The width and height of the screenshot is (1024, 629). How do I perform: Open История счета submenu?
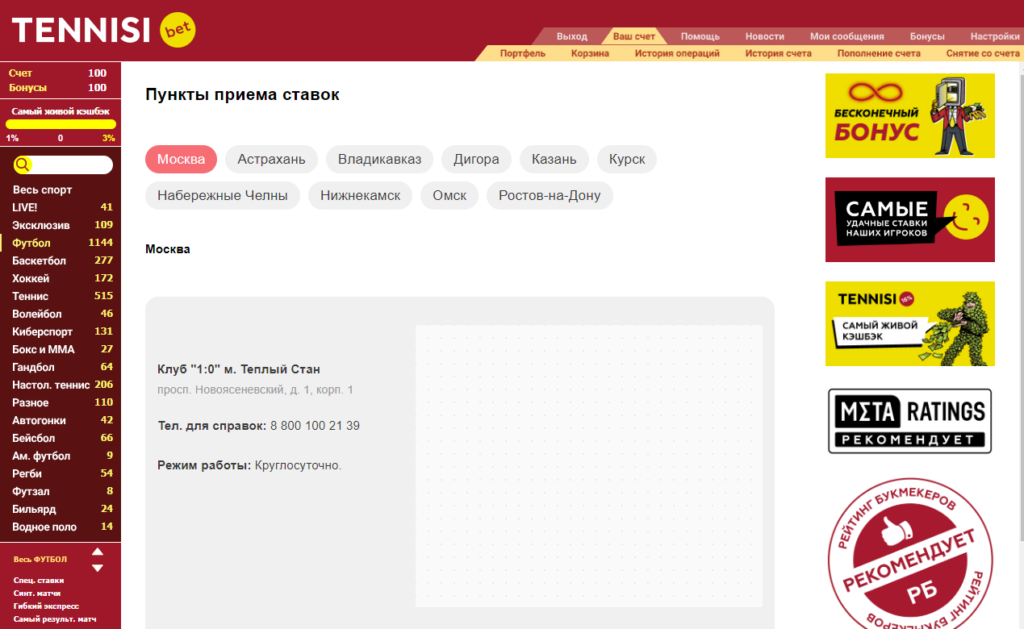tap(778, 54)
